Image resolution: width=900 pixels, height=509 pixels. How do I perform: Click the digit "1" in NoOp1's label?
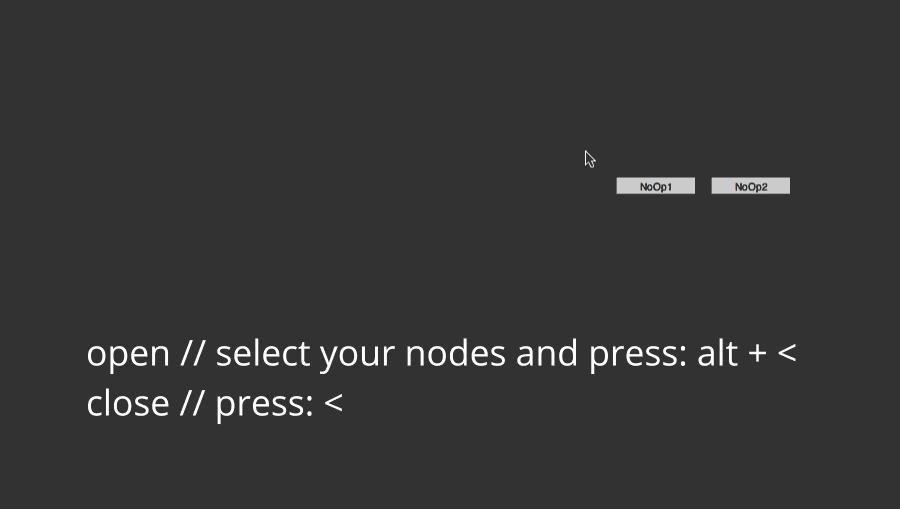click(x=668, y=186)
